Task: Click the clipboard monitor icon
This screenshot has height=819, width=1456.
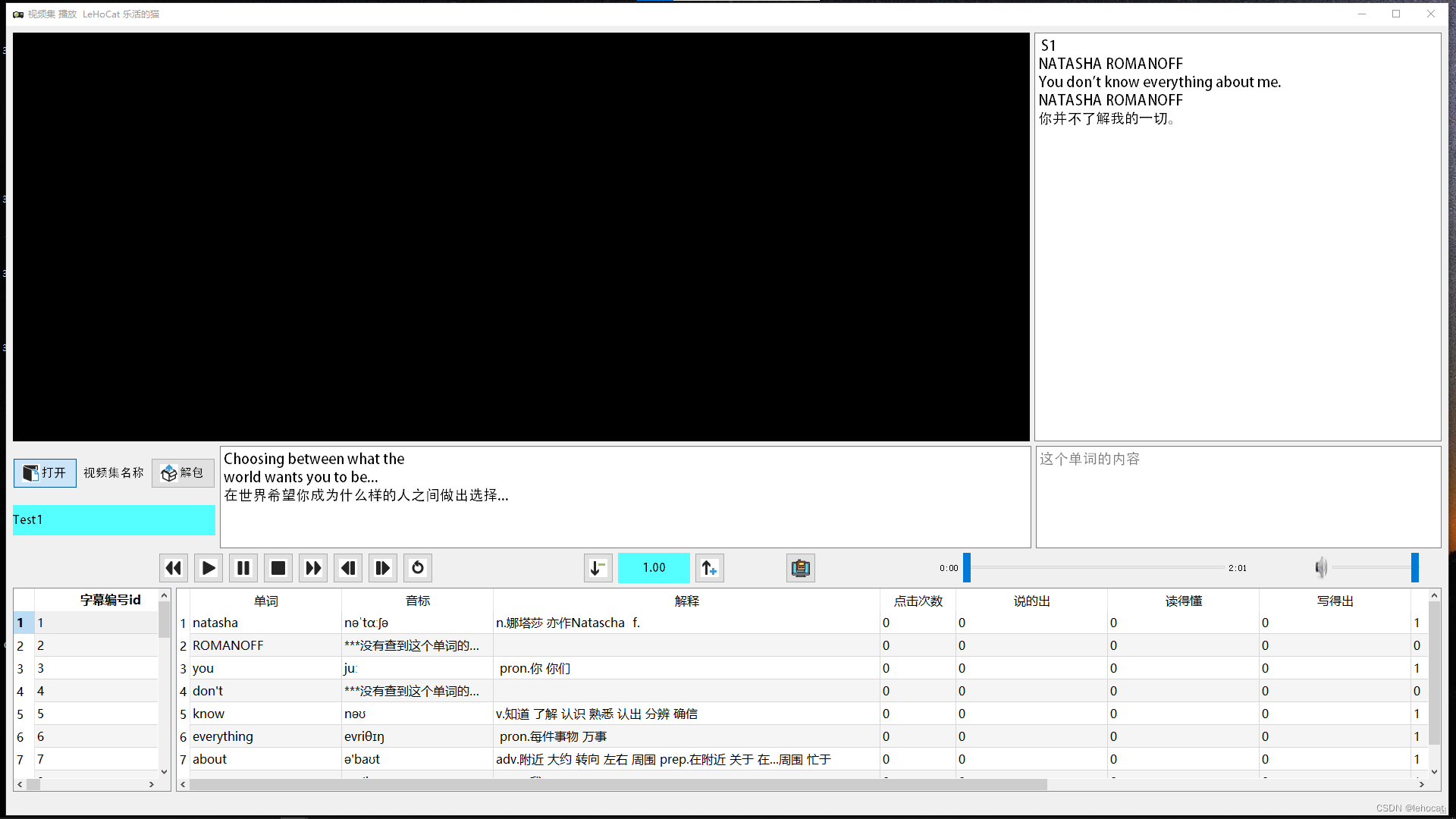Action: [x=801, y=568]
